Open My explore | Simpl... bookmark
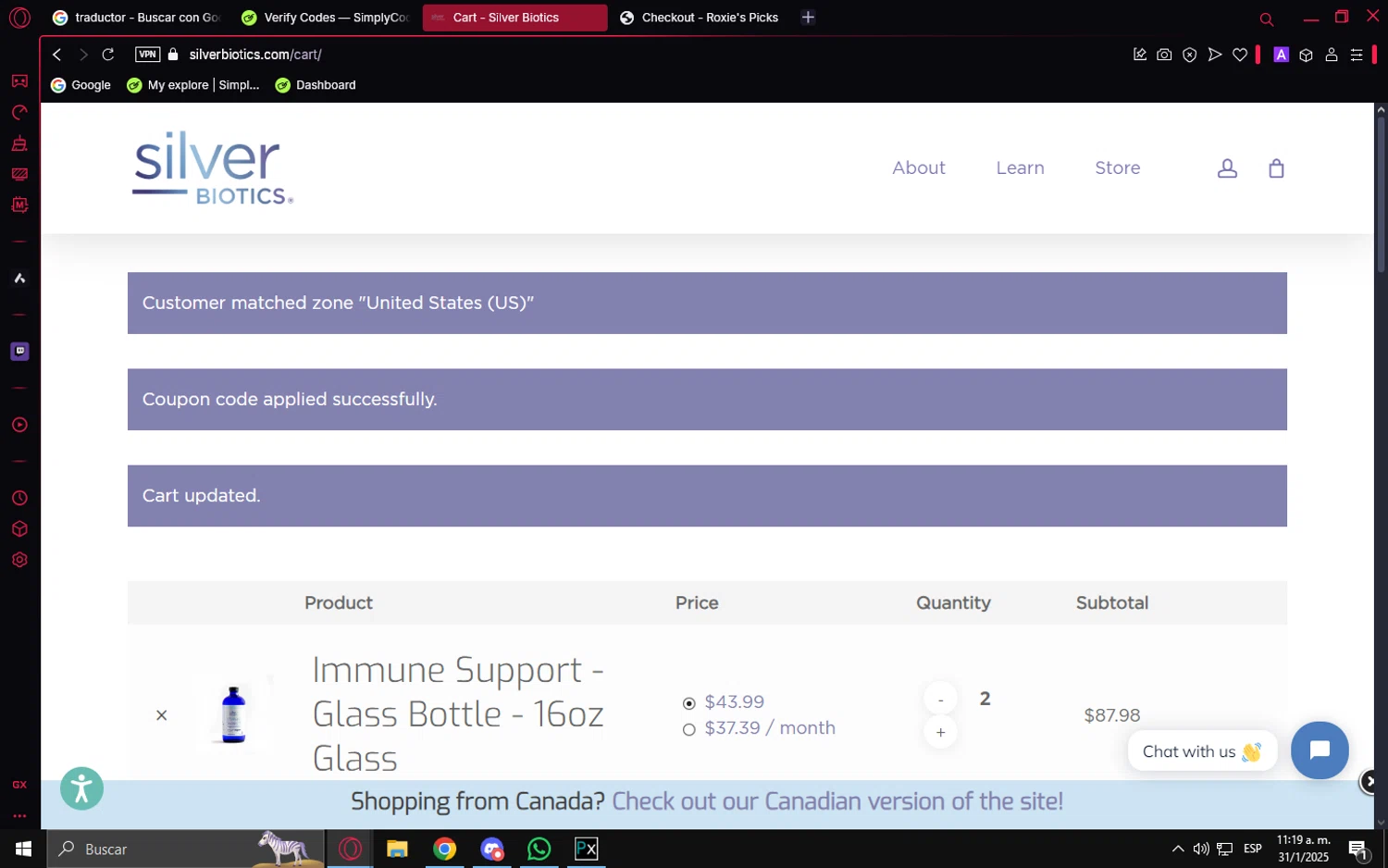The width and height of the screenshot is (1388, 868). point(193,85)
